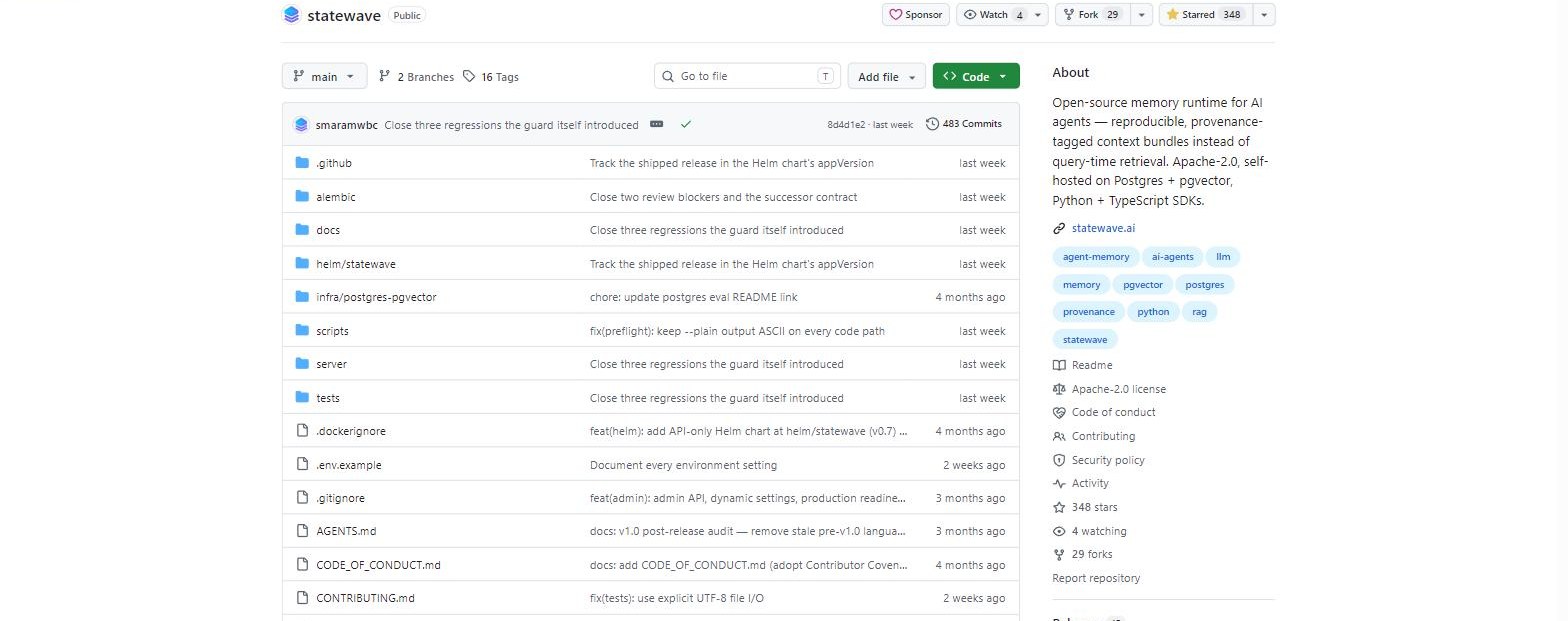Select the pgvector topic tag

pyautogui.click(x=1143, y=285)
